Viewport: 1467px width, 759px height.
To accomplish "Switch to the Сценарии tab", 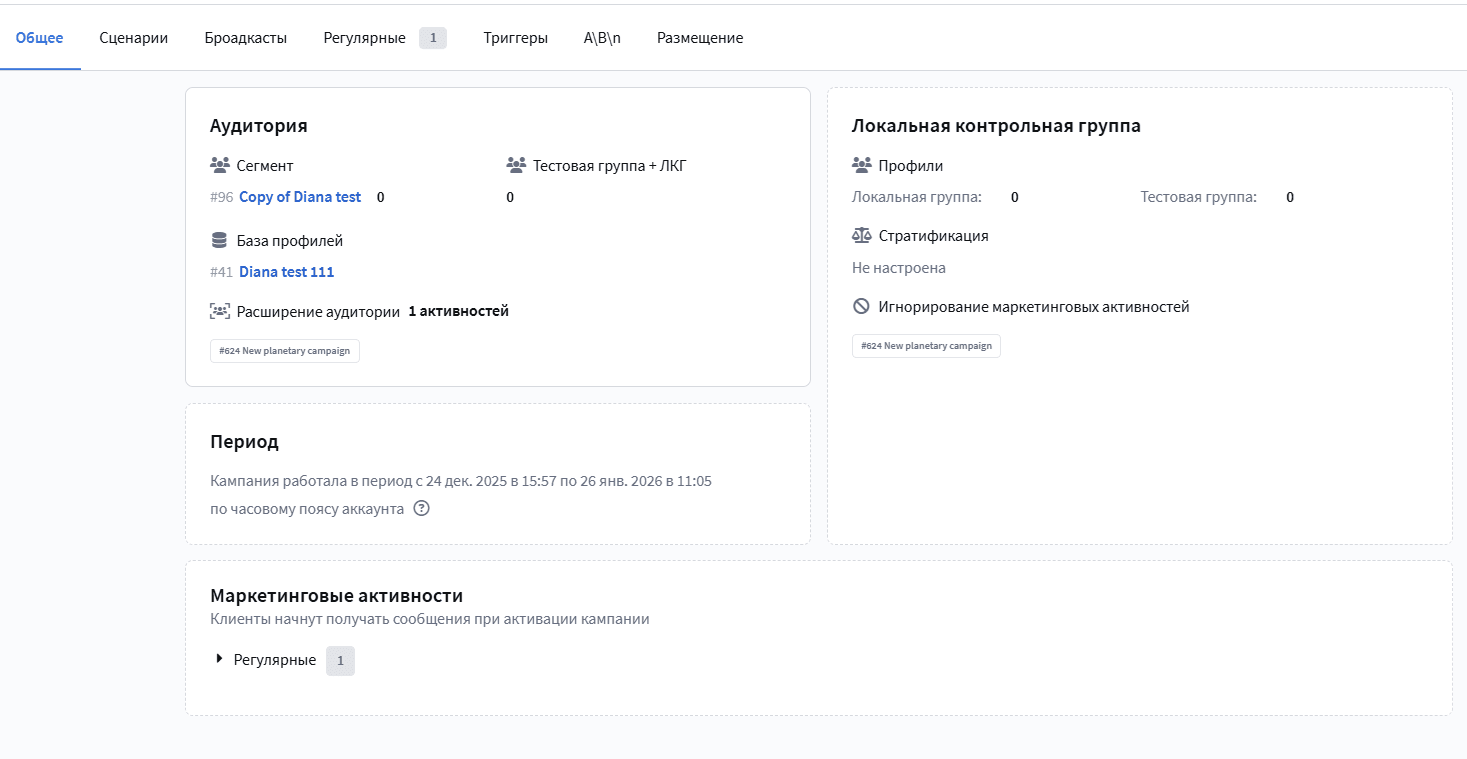I will (x=134, y=38).
